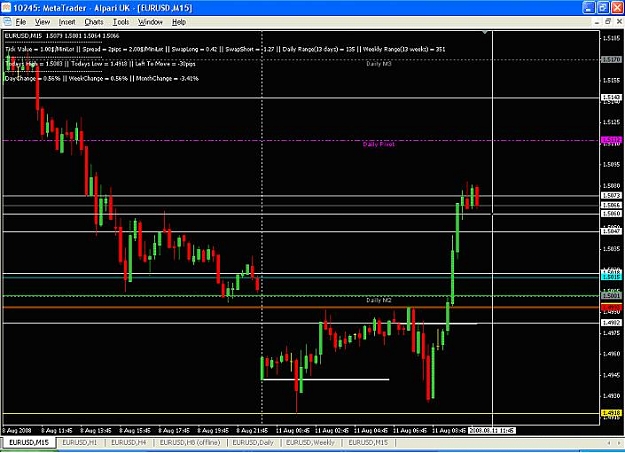Click the right chart-tab scroll arrow
Screen dimensions: 625x453
[619, 443]
